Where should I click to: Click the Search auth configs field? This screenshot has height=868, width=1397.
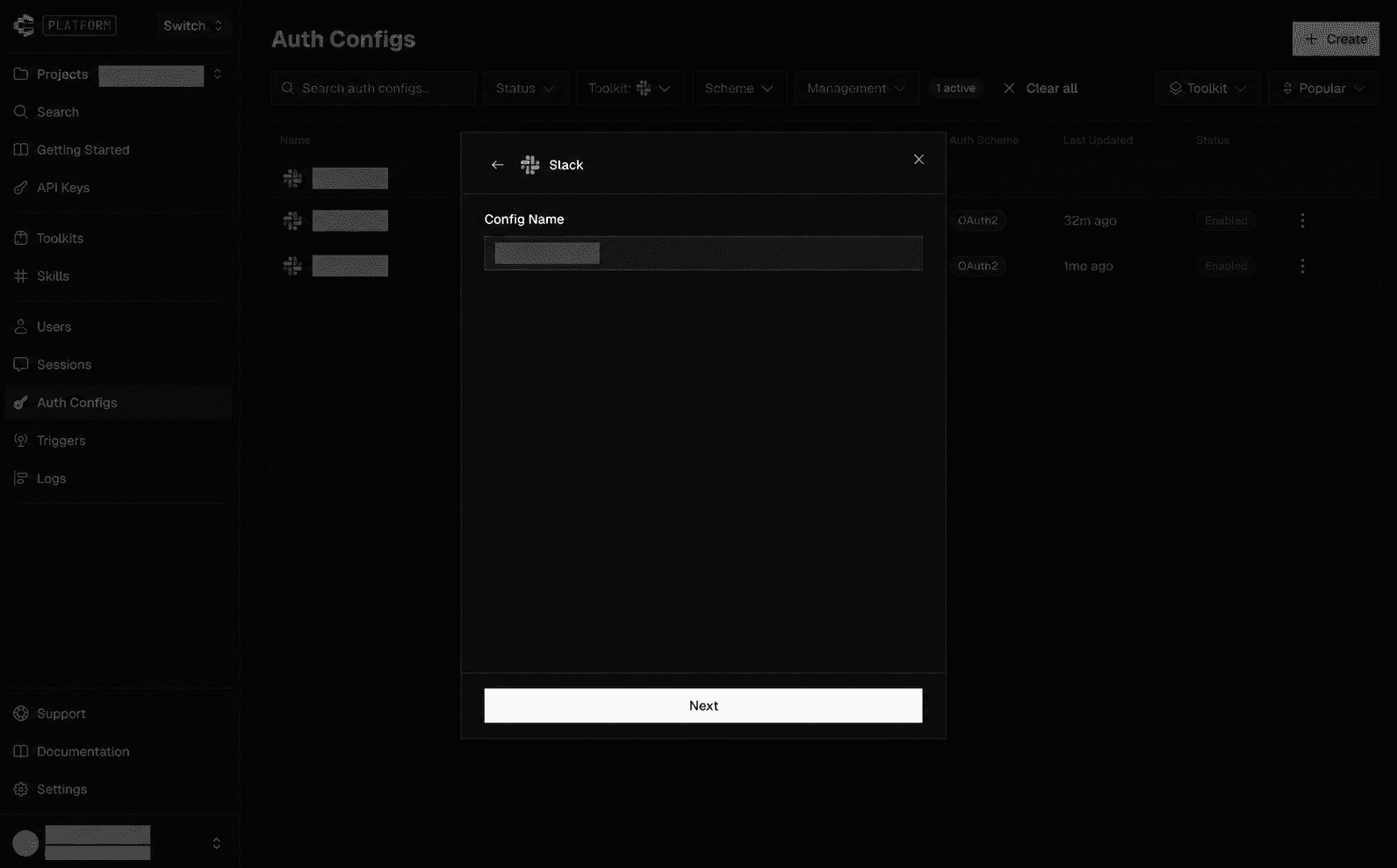click(373, 89)
